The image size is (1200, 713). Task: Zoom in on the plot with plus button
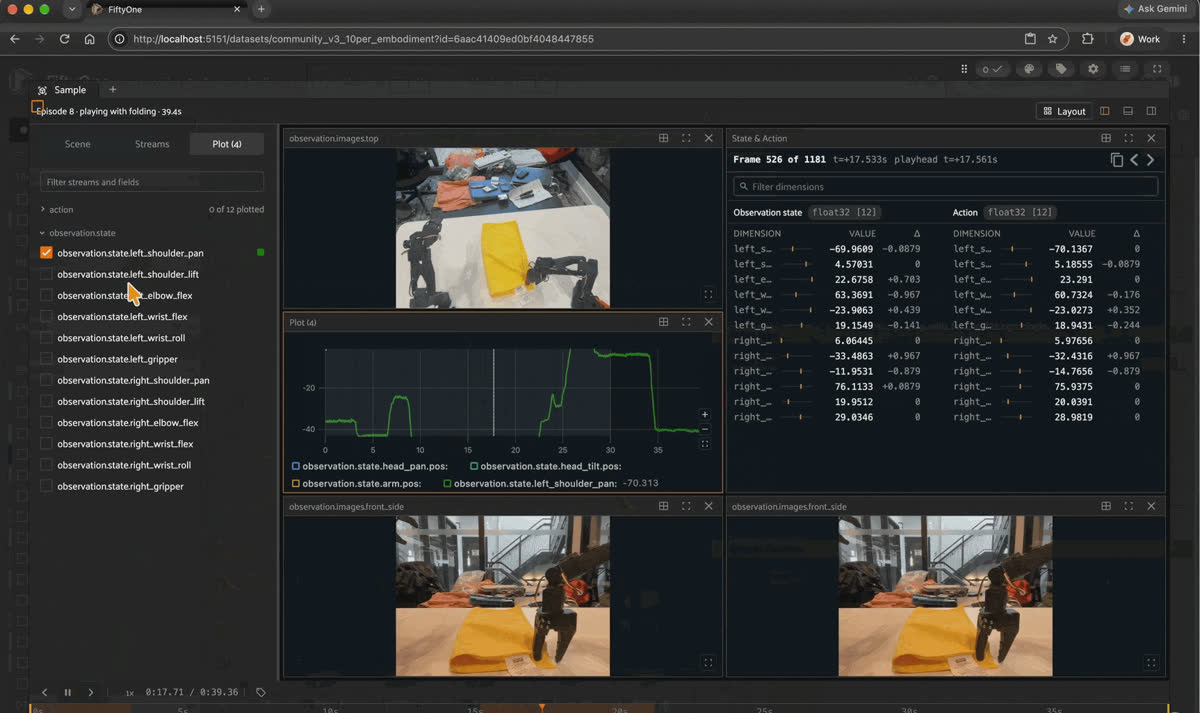click(705, 414)
